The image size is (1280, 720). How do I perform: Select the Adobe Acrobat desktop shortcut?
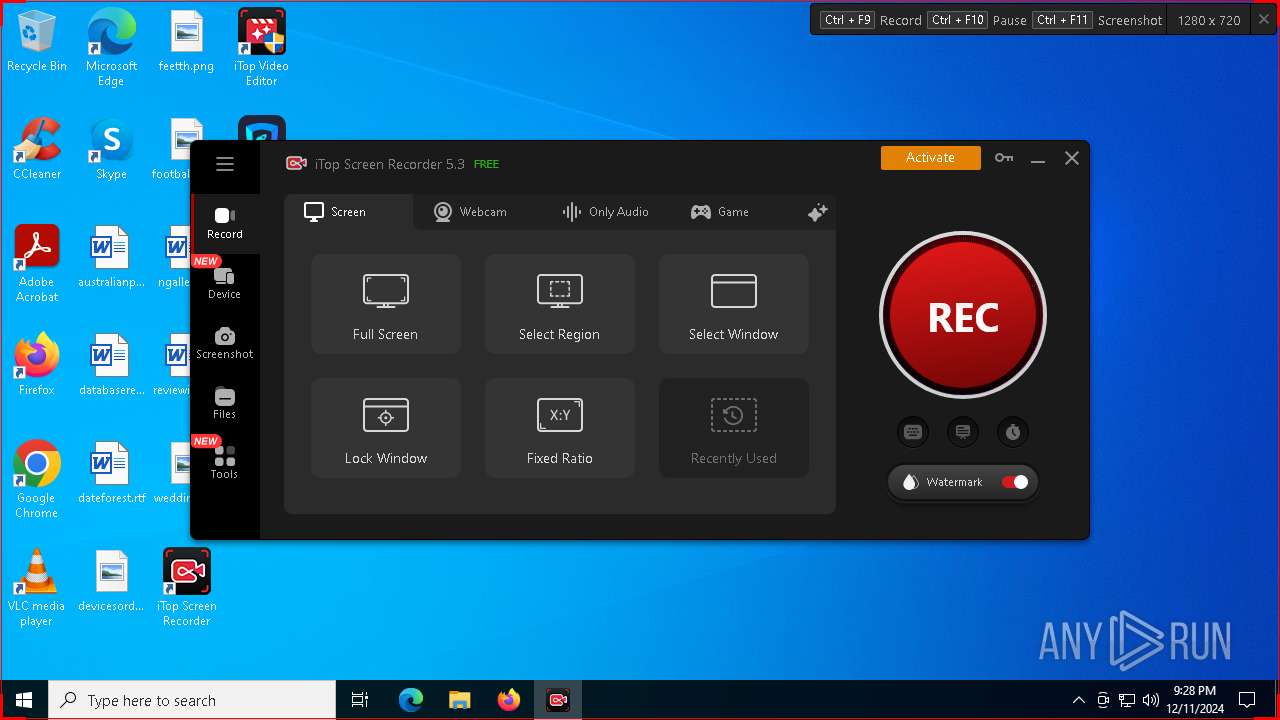click(x=37, y=264)
